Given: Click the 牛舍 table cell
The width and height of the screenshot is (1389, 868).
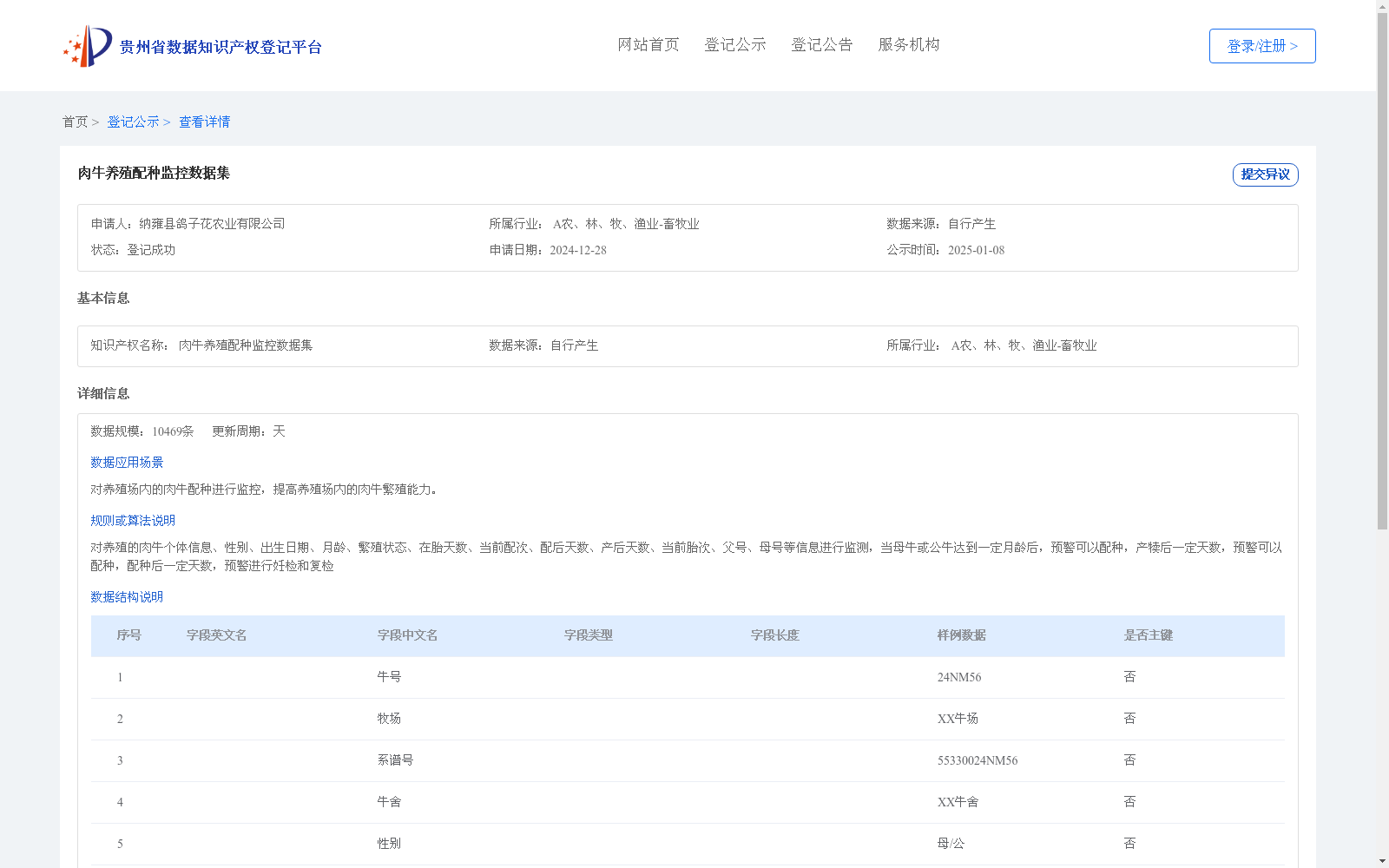Looking at the screenshot, I should tap(389, 802).
